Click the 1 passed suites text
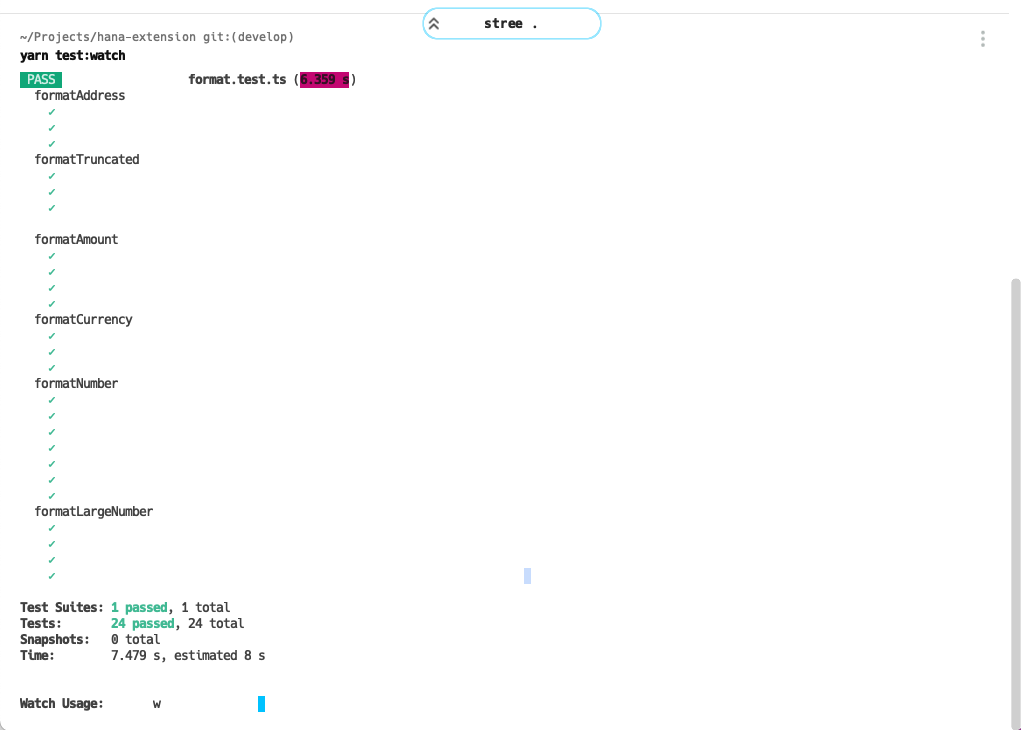The image size is (1021, 730). (139, 607)
